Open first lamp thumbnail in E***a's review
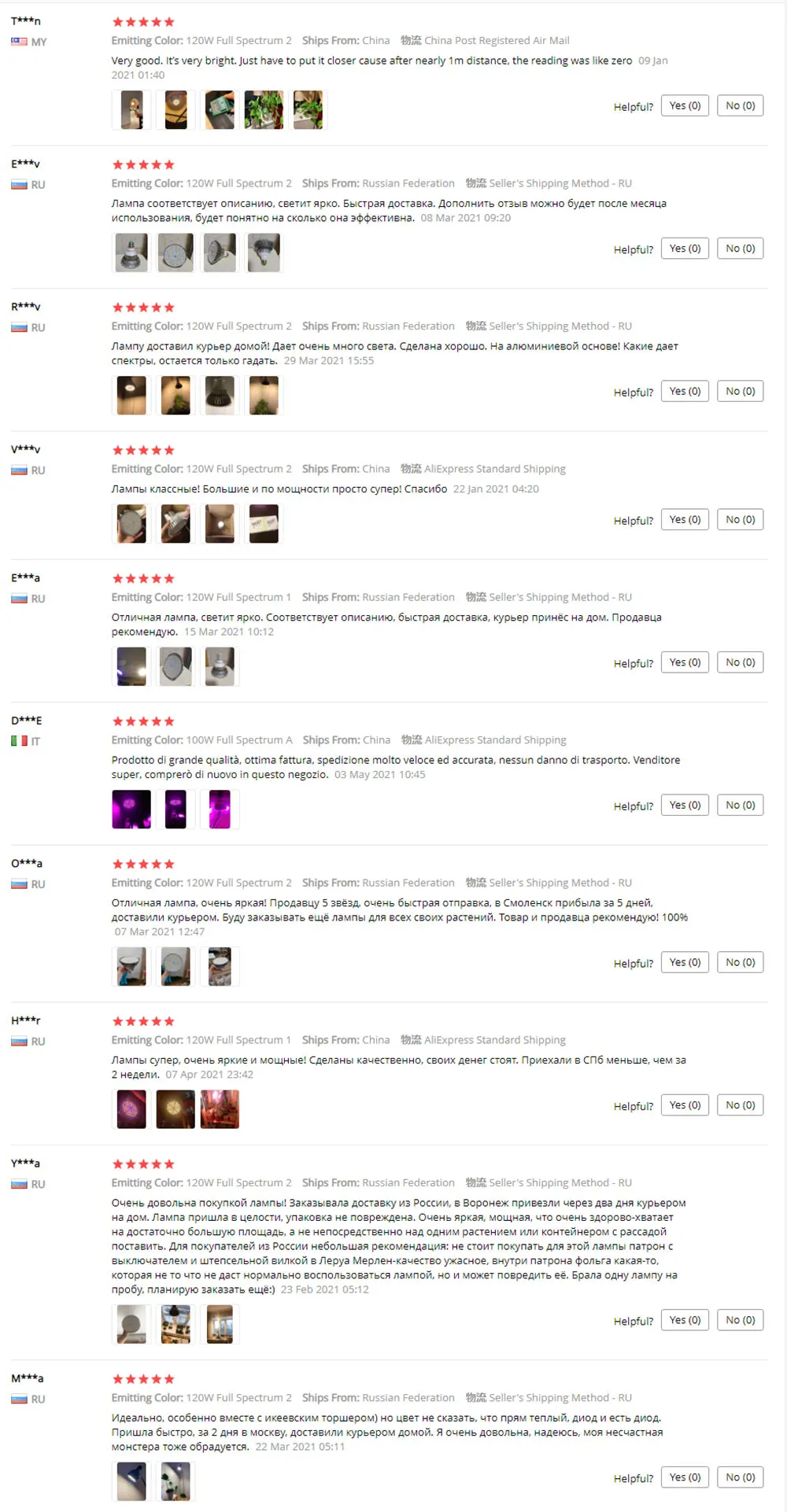Screen dimensions: 787x1512 131,666
